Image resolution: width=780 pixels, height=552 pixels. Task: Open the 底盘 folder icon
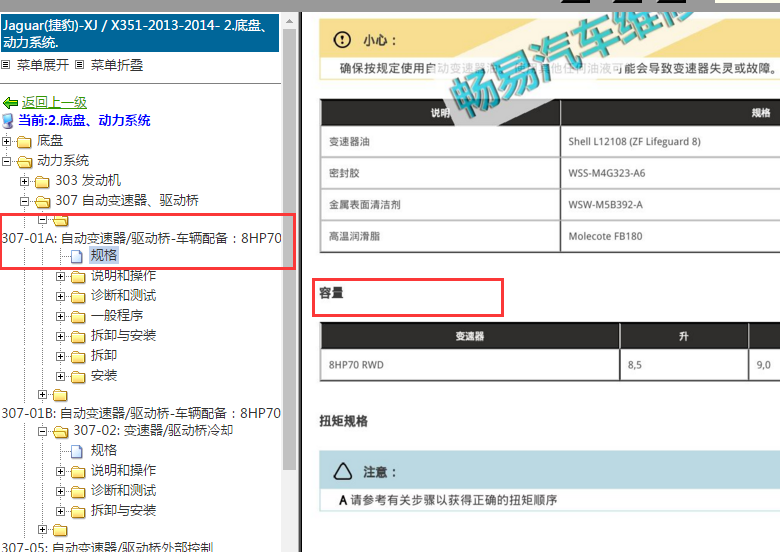[x=24, y=142]
